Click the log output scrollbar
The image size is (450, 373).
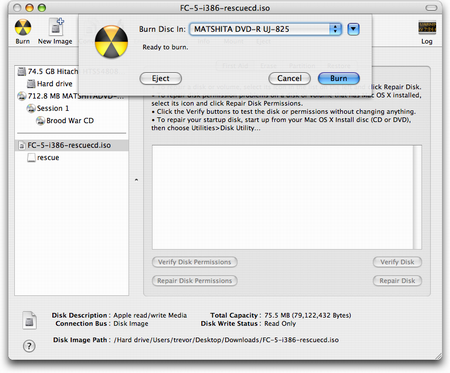(417, 197)
